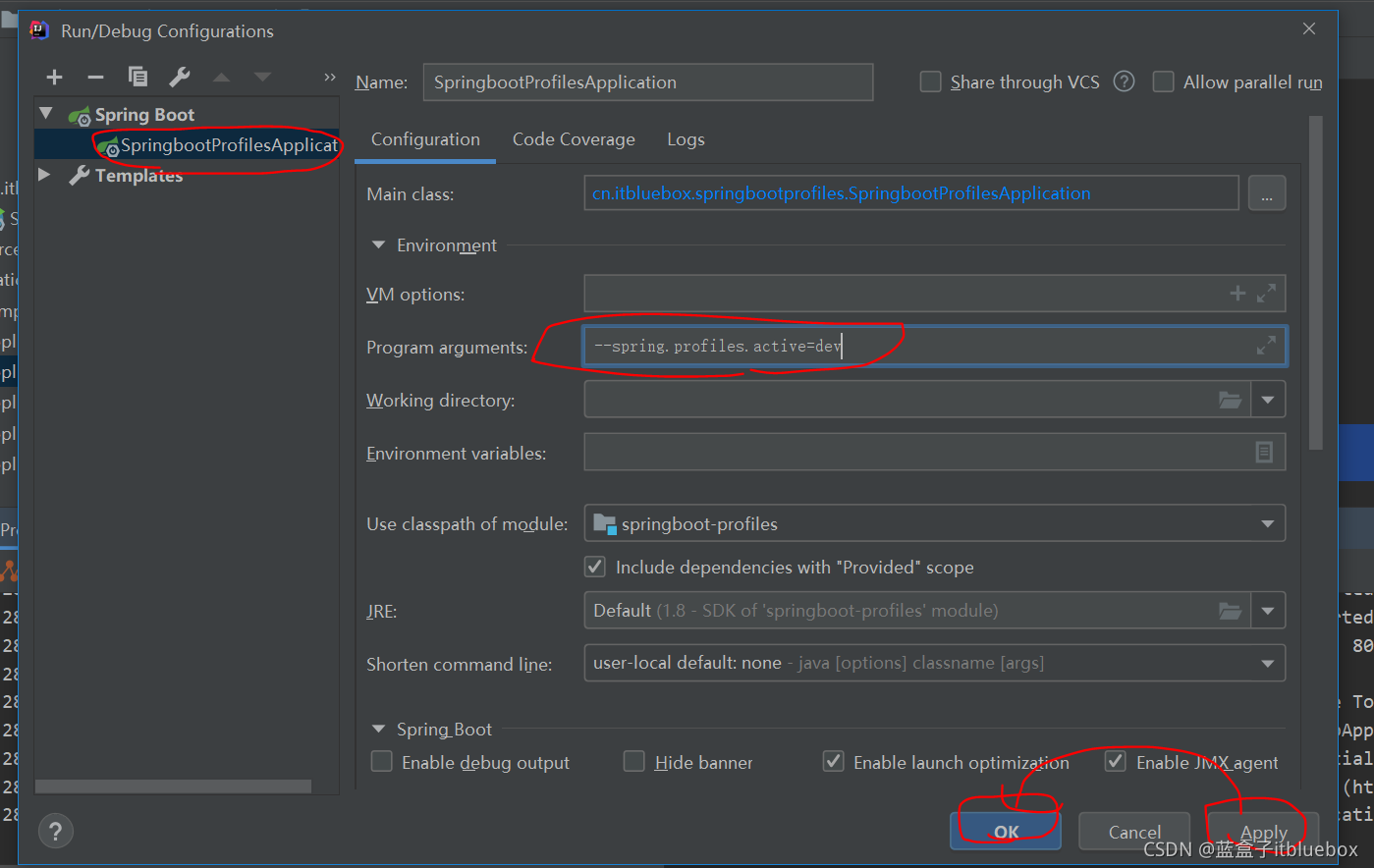Edit environment variables document icon
This screenshot has width=1374, height=868.
coord(1264,452)
